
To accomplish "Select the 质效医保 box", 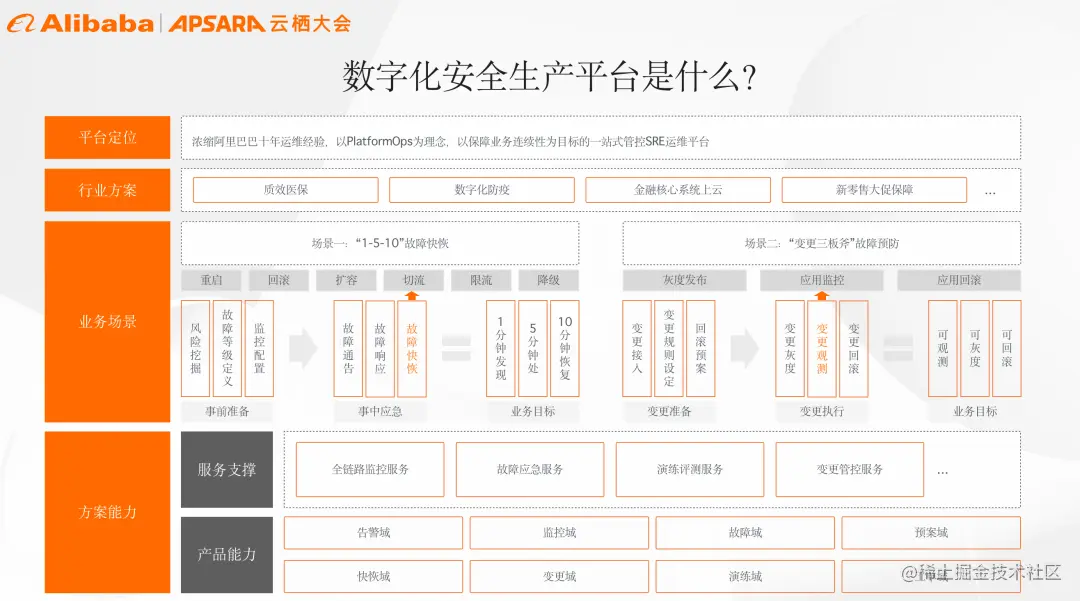I will point(286,190).
